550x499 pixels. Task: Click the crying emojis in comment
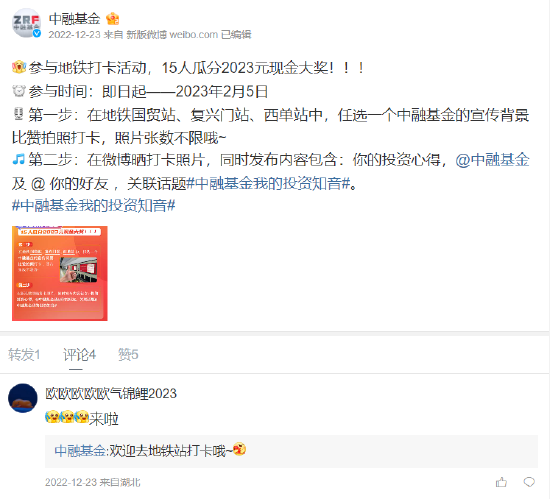pos(67,417)
